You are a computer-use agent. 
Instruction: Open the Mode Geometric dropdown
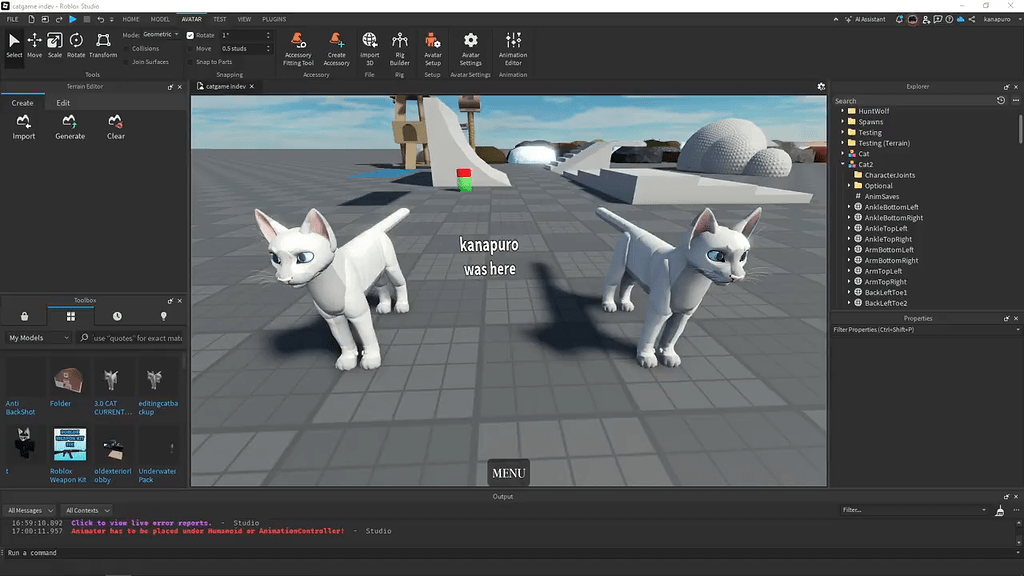click(x=160, y=35)
